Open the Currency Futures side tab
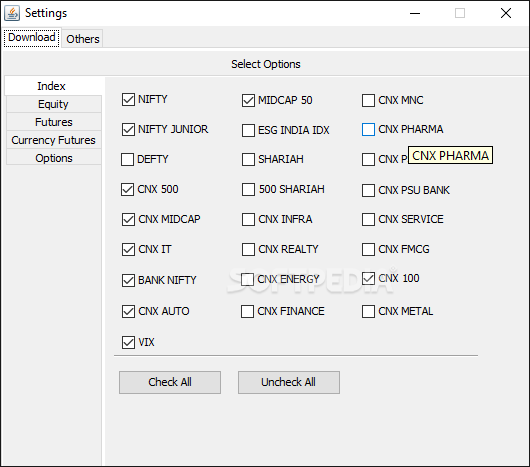The image size is (530, 467). tap(53, 140)
